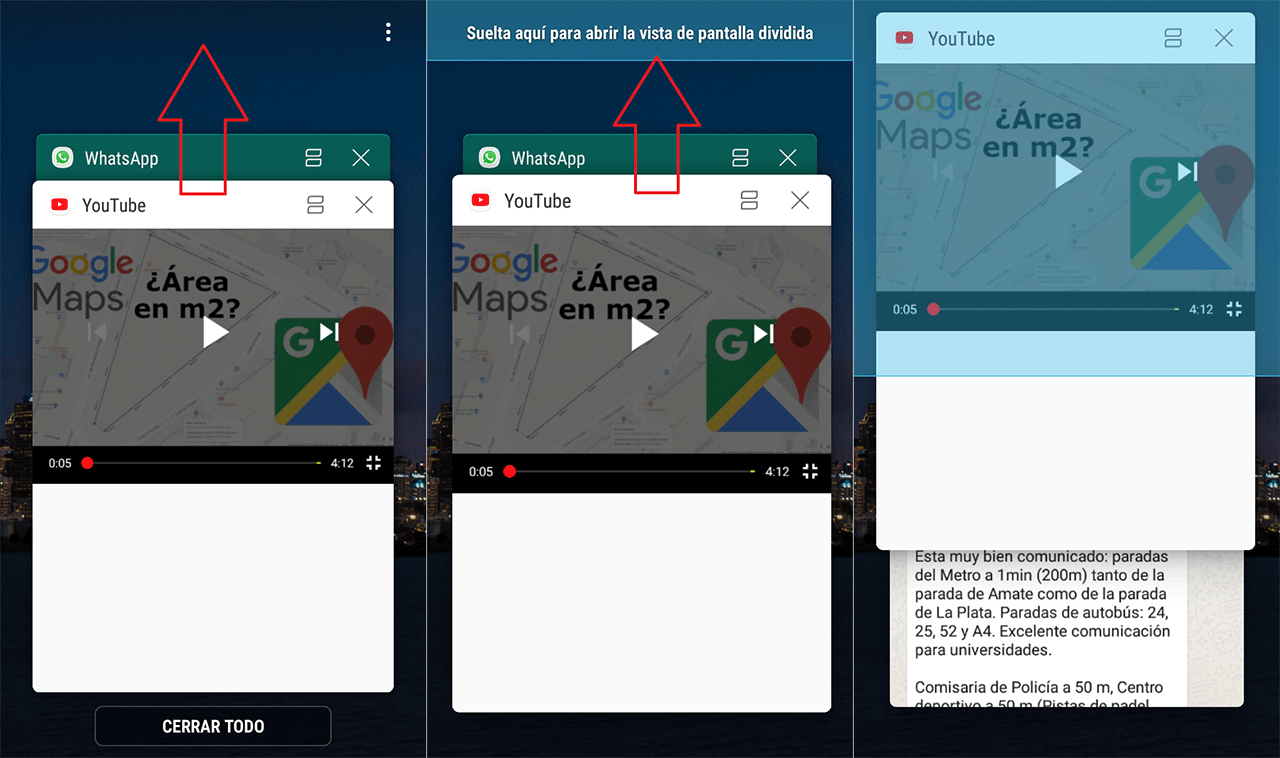Viewport: 1280px width, 758px height.
Task: Click the CERRAR TODO button
Action: click(x=213, y=726)
